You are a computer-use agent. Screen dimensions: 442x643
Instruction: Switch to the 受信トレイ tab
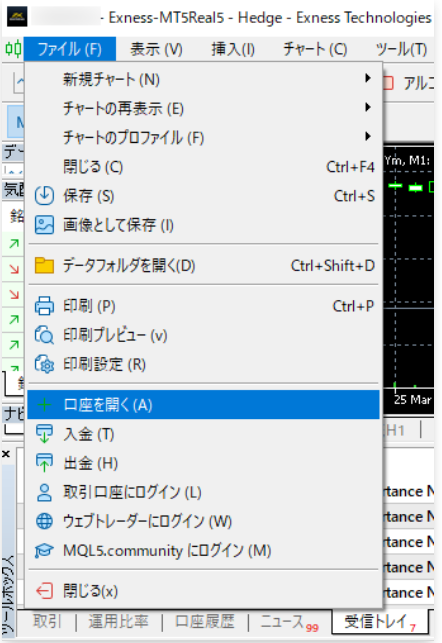pyautogui.click(x=380, y=622)
